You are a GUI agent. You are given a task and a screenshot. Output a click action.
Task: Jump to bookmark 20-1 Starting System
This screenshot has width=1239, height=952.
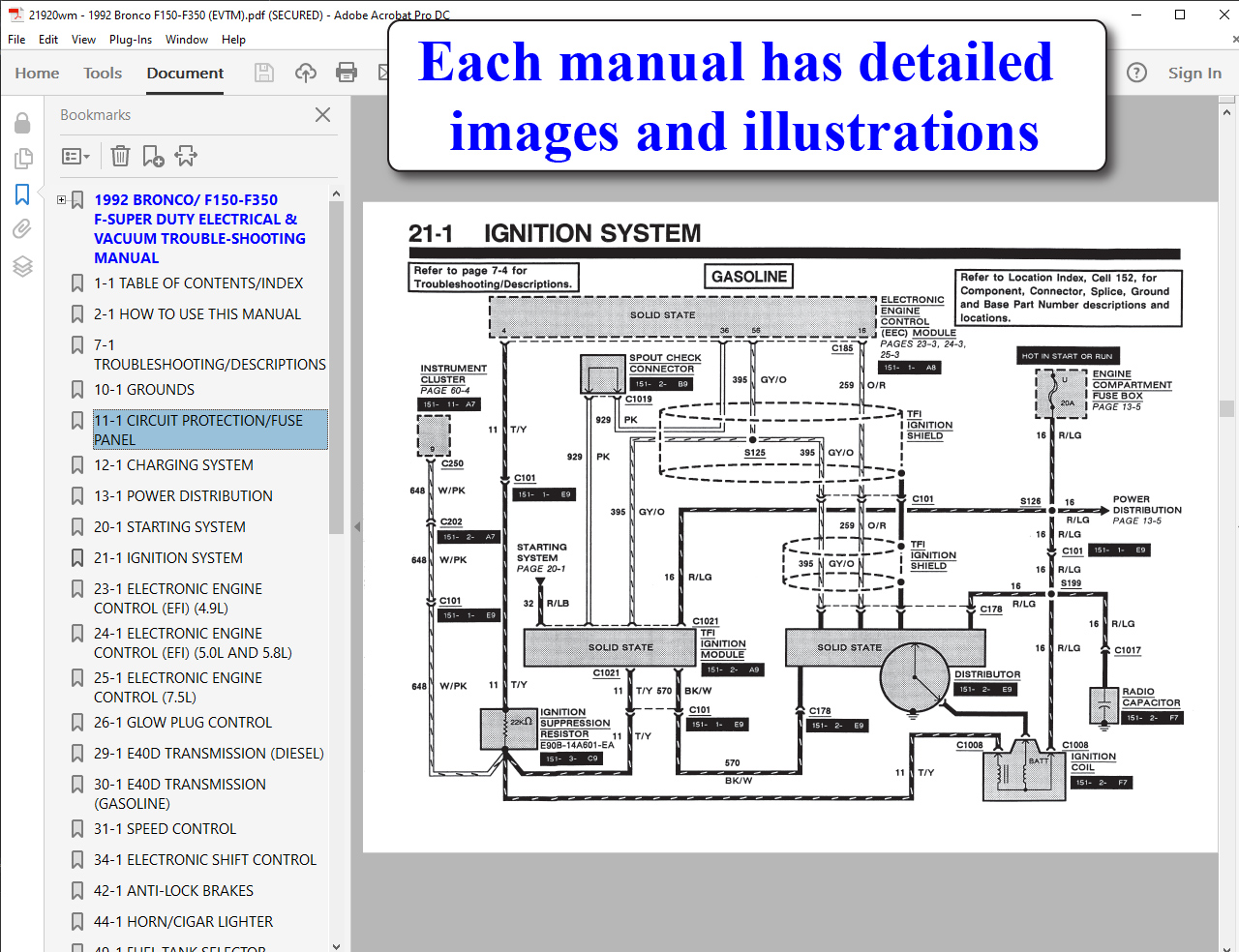pyautogui.click(x=169, y=527)
